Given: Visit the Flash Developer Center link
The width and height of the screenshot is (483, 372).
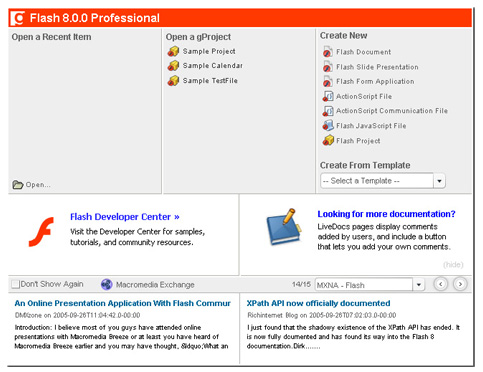Looking at the screenshot, I should (x=125, y=217).
